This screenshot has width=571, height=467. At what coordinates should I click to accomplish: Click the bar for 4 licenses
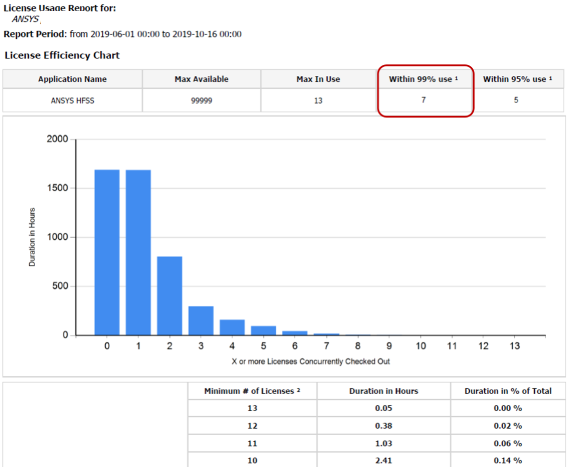pyautogui.click(x=232, y=327)
